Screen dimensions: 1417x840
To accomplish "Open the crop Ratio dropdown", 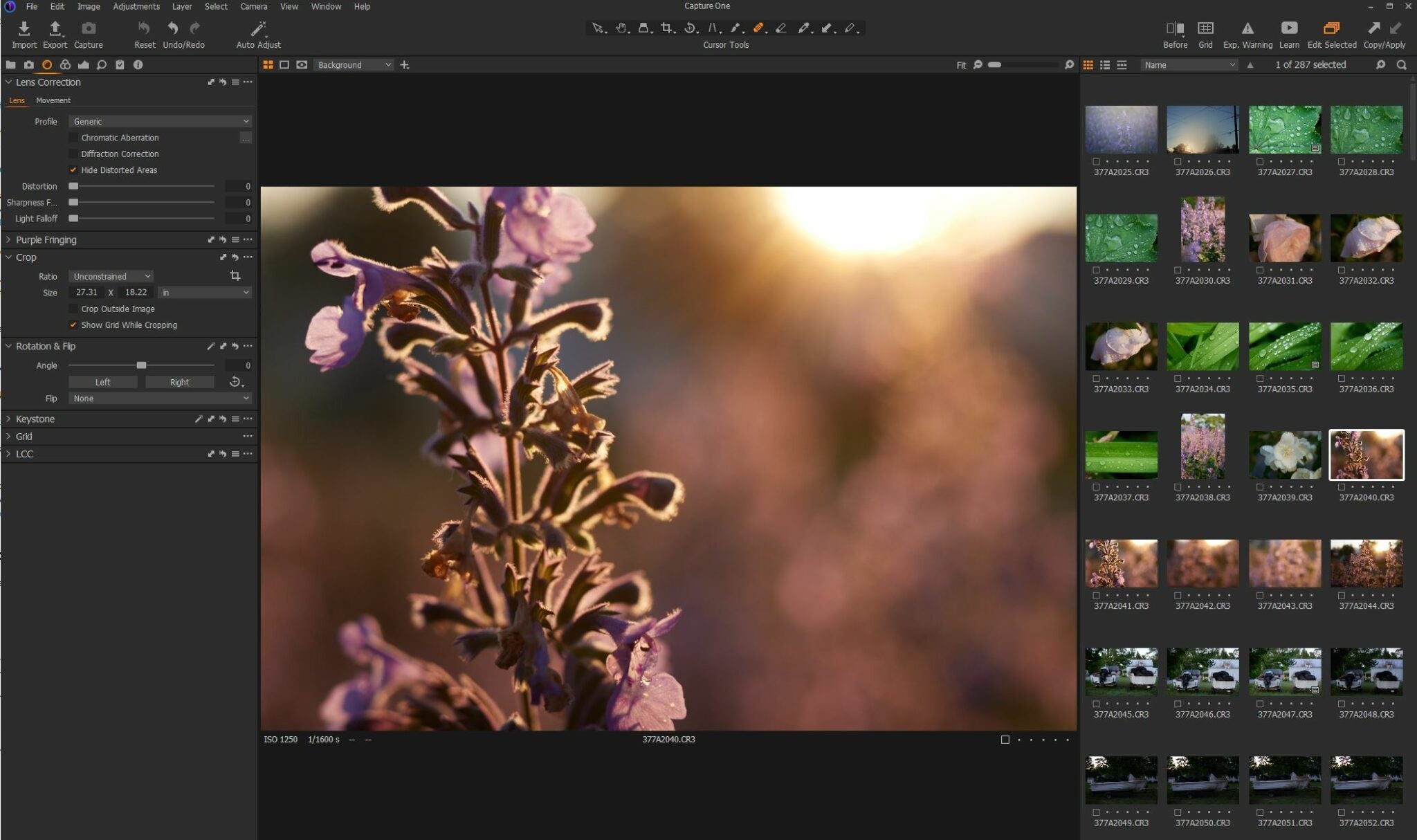I will coord(109,275).
